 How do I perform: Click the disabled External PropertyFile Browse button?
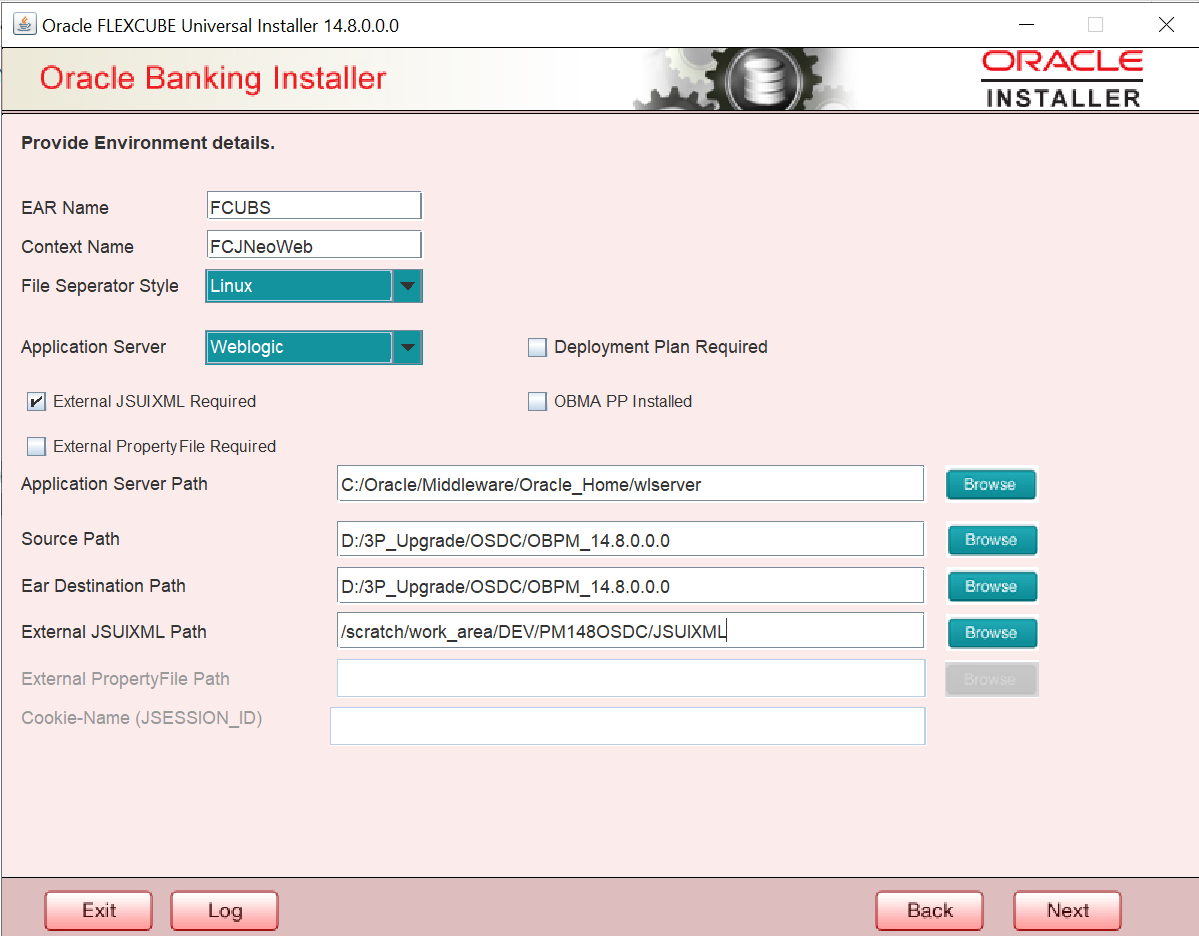[991, 679]
